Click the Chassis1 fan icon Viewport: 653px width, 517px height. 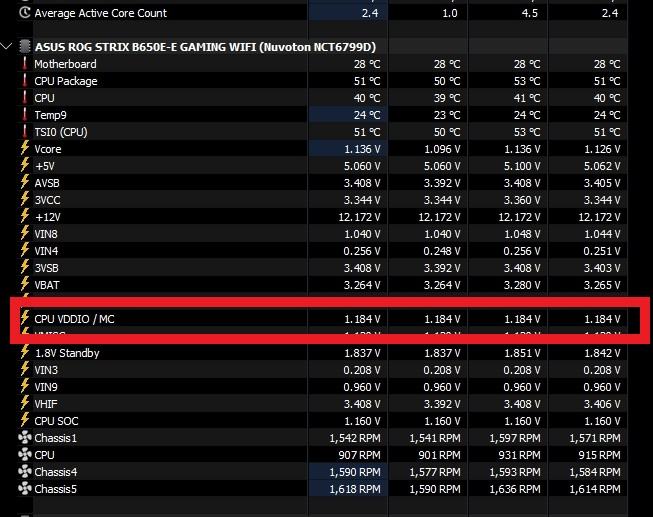25,438
